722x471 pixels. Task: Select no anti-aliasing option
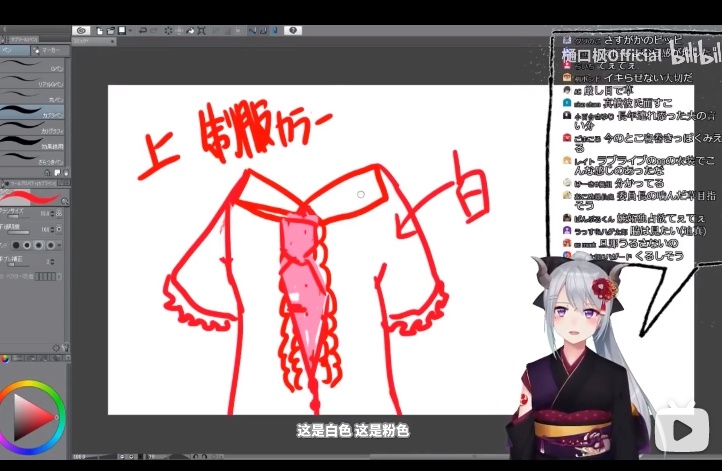tap(16, 245)
